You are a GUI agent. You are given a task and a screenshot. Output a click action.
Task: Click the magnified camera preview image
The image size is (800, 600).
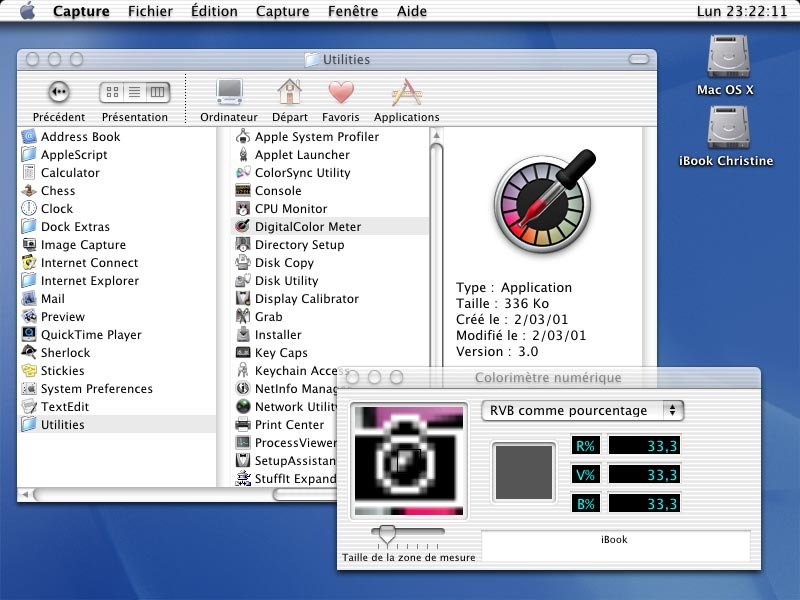tap(409, 460)
